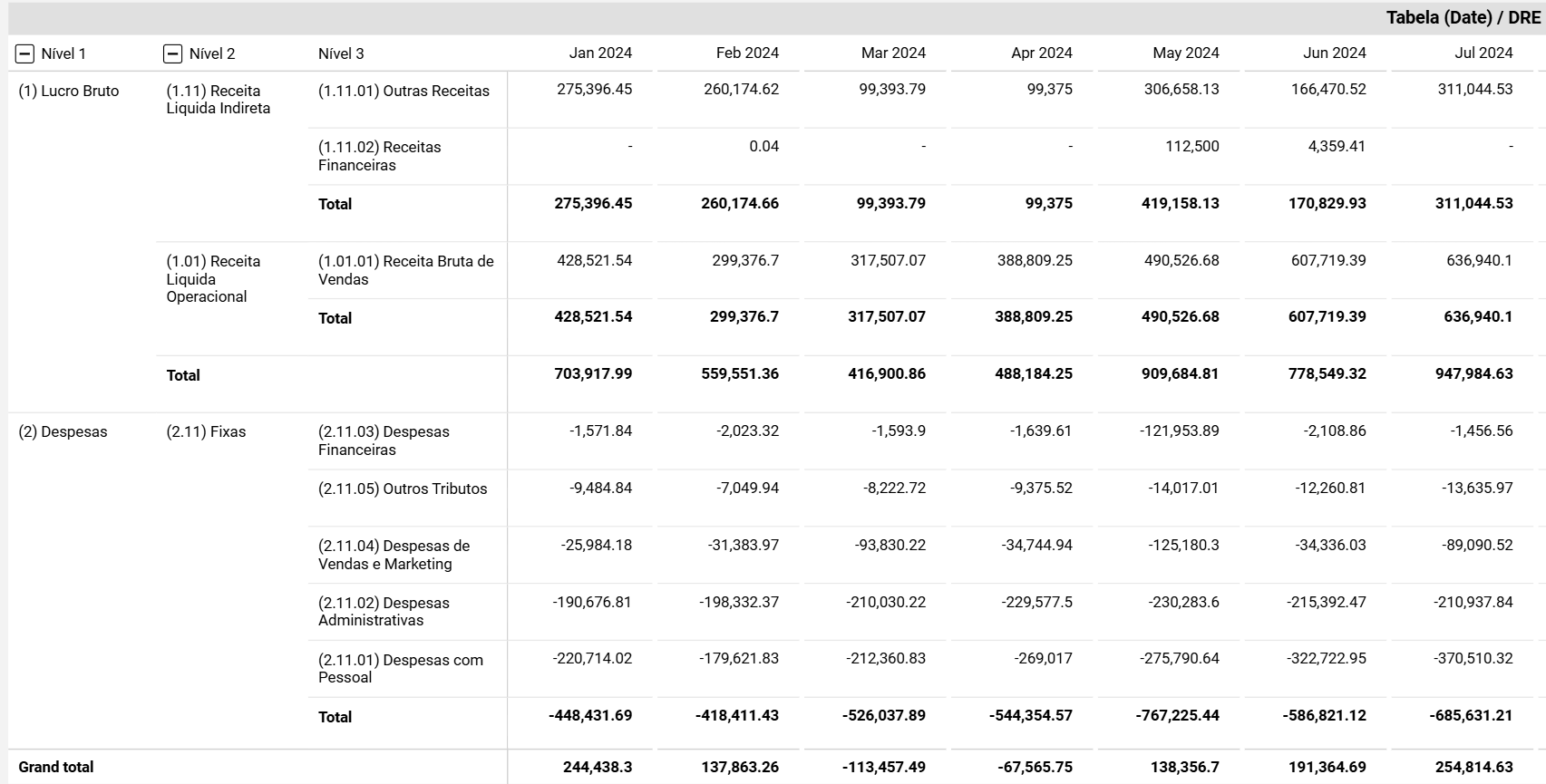Collapse the Nível 2 hierarchy level
The image size is (1546, 784).
tap(172, 54)
